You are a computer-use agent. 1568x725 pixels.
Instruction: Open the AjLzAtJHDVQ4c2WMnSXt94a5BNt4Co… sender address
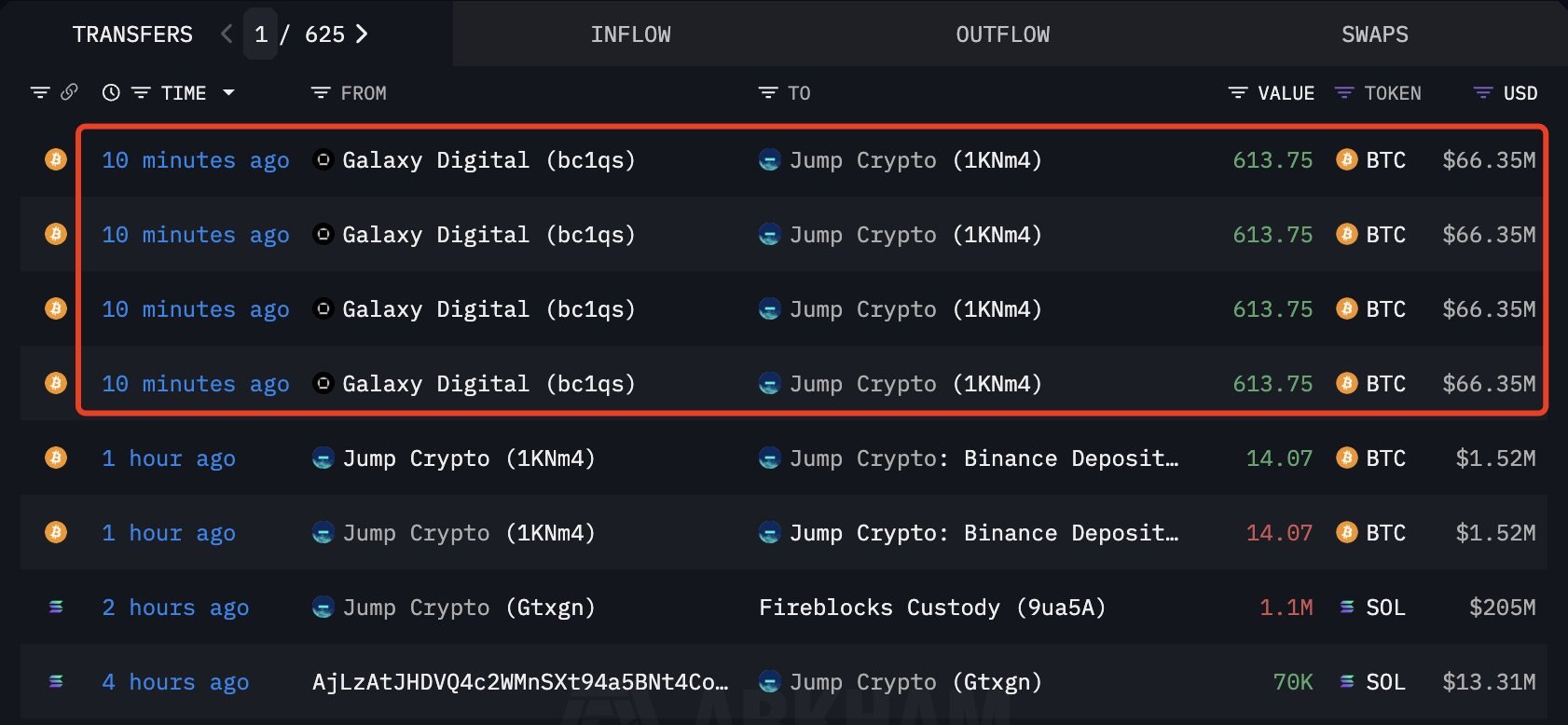(x=519, y=682)
